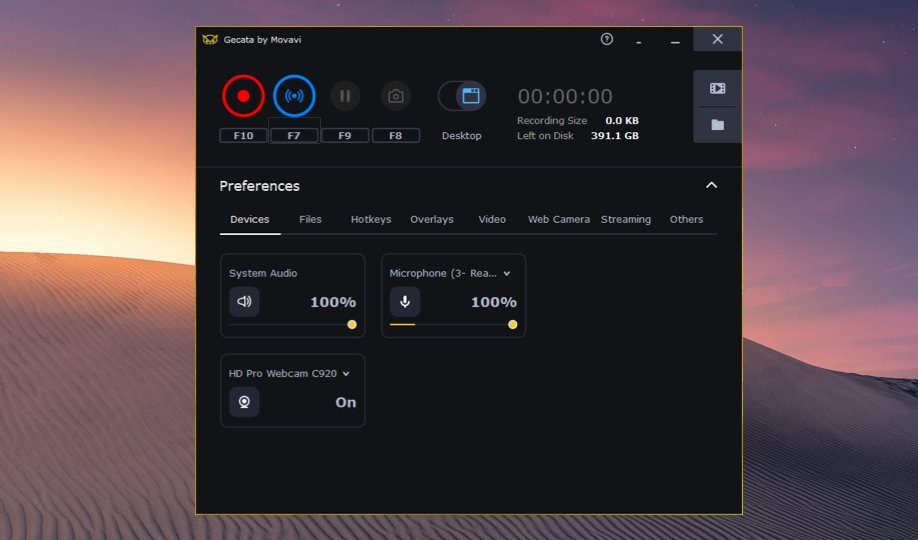
Task: Collapse the Preferences panel
Action: [711, 185]
